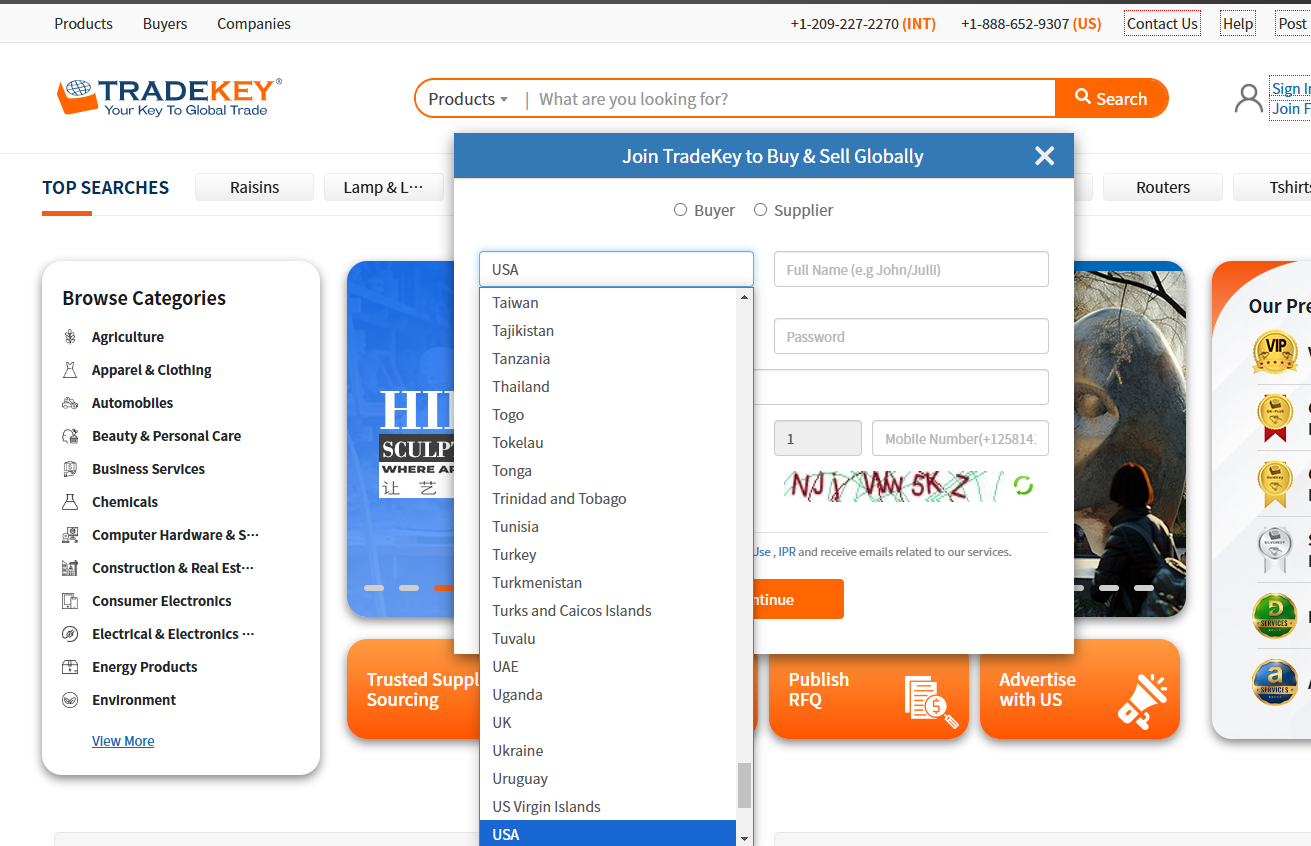Click the silver membership badge icon
Screen dimensions: 1311x846
pyautogui.click(x=1275, y=548)
